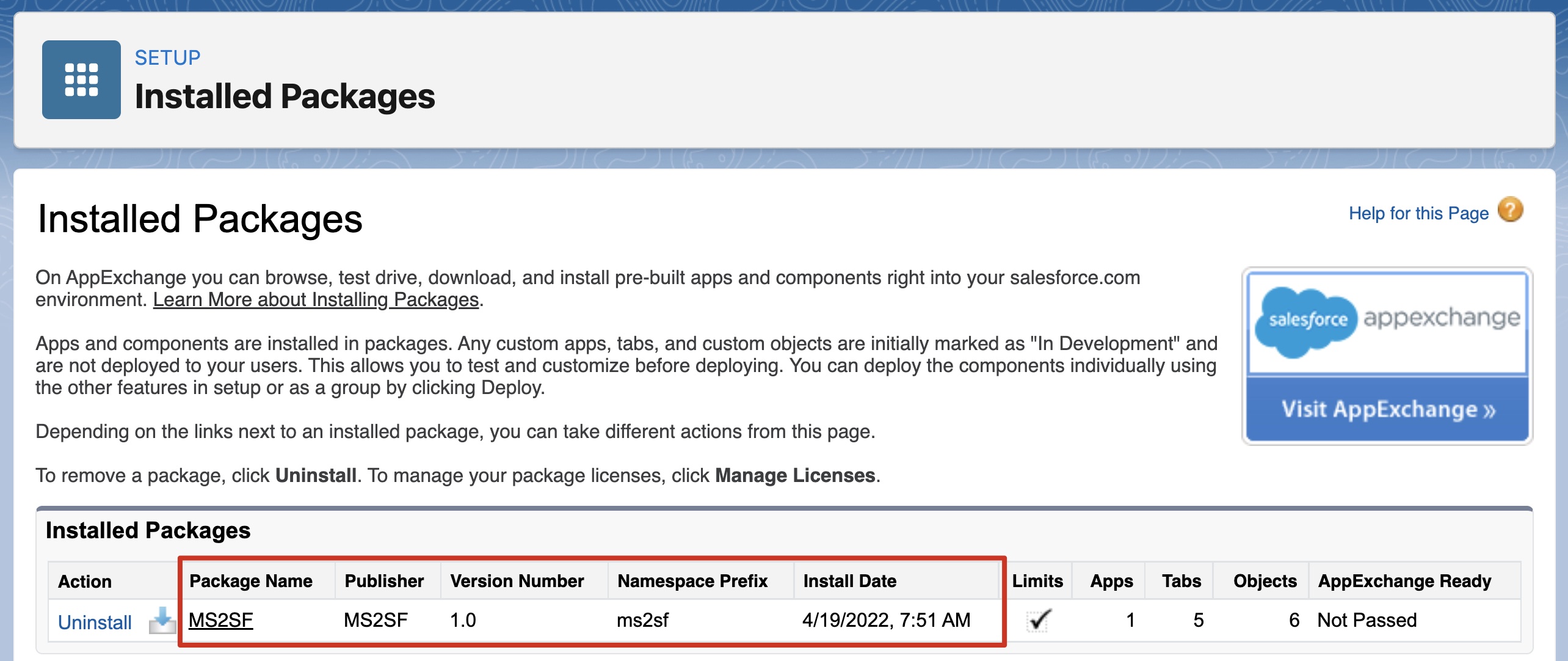The height and width of the screenshot is (661, 1568).
Task: Click the Limits checkmark for MS2SF
Action: point(1039,620)
